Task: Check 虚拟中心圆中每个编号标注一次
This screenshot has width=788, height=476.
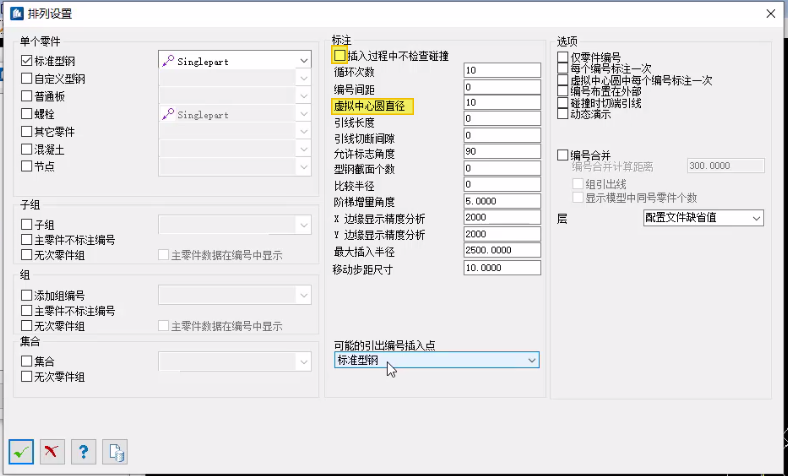Action: click(x=563, y=80)
